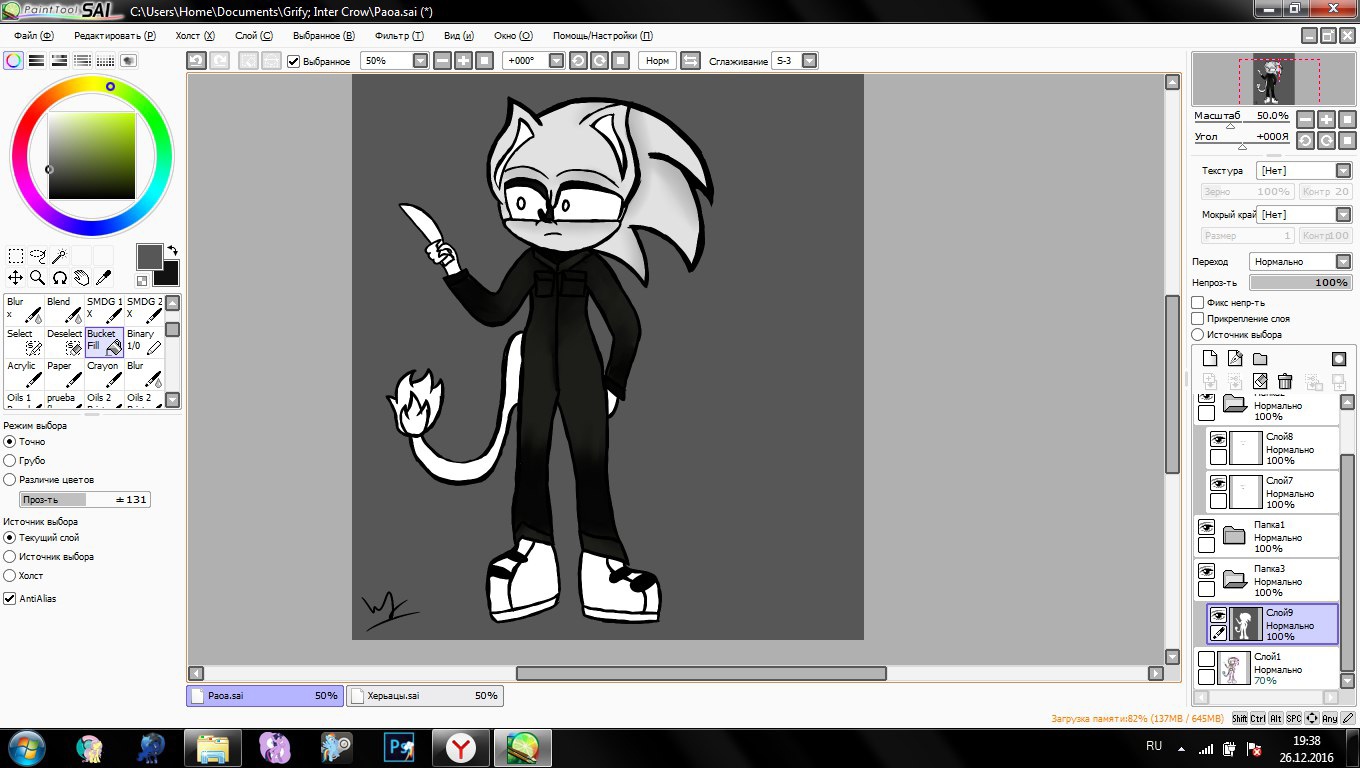Choose the Crayon brush
The height and width of the screenshot is (768, 1360).
104,374
